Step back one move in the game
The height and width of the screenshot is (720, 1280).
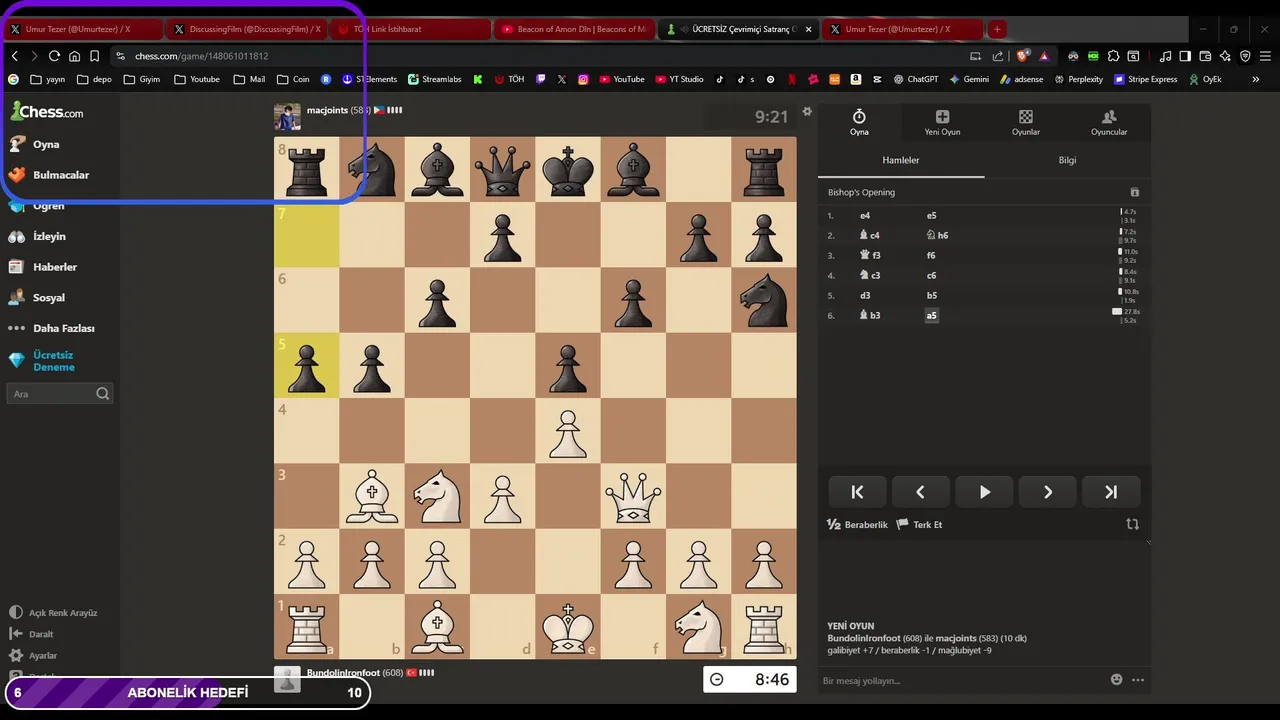(921, 492)
